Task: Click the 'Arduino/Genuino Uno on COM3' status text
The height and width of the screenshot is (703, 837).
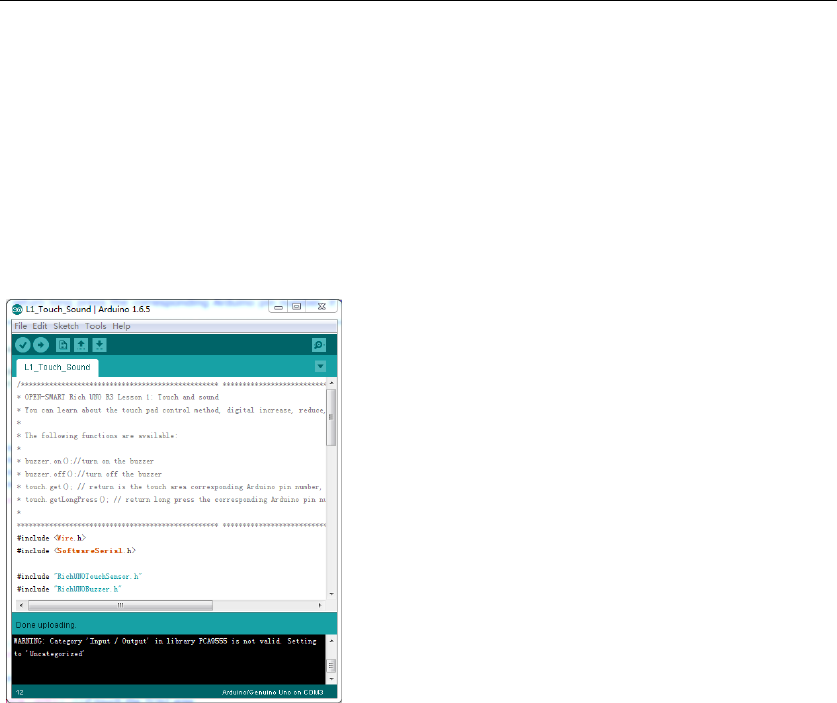Action: (273, 692)
